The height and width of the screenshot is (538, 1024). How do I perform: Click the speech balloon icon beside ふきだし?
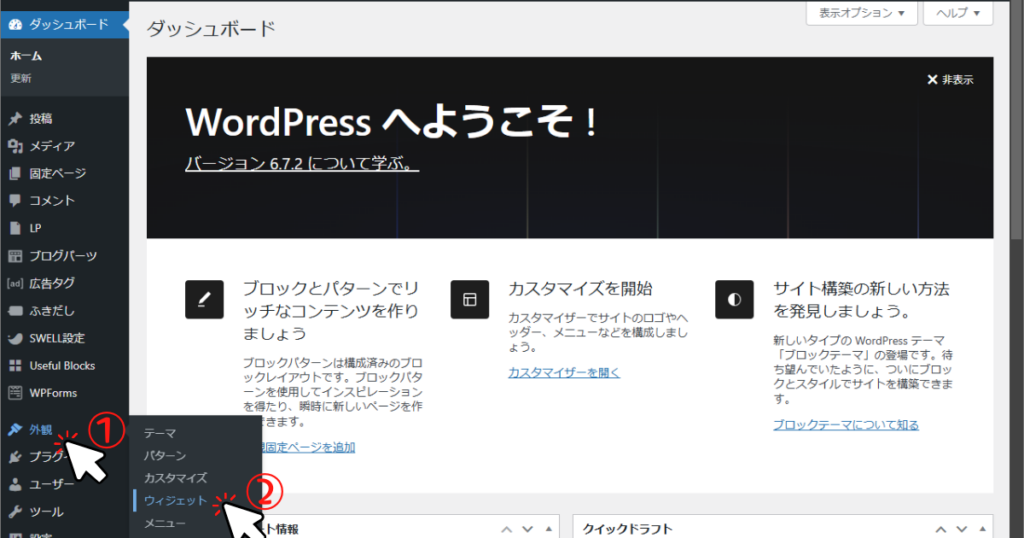tap(15, 311)
